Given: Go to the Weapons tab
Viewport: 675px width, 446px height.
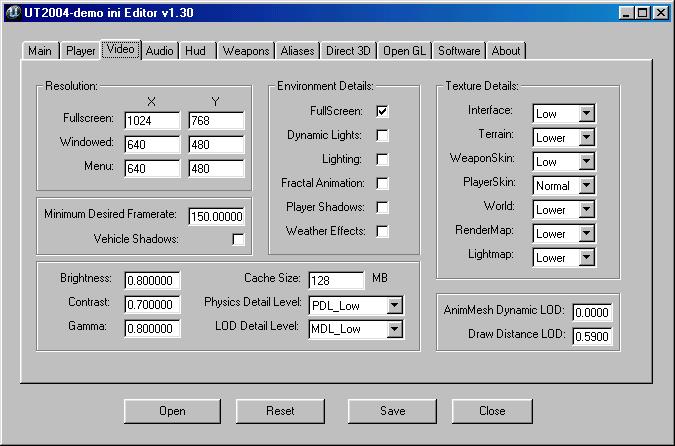Looking at the screenshot, I should pyautogui.click(x=246, y=50).
